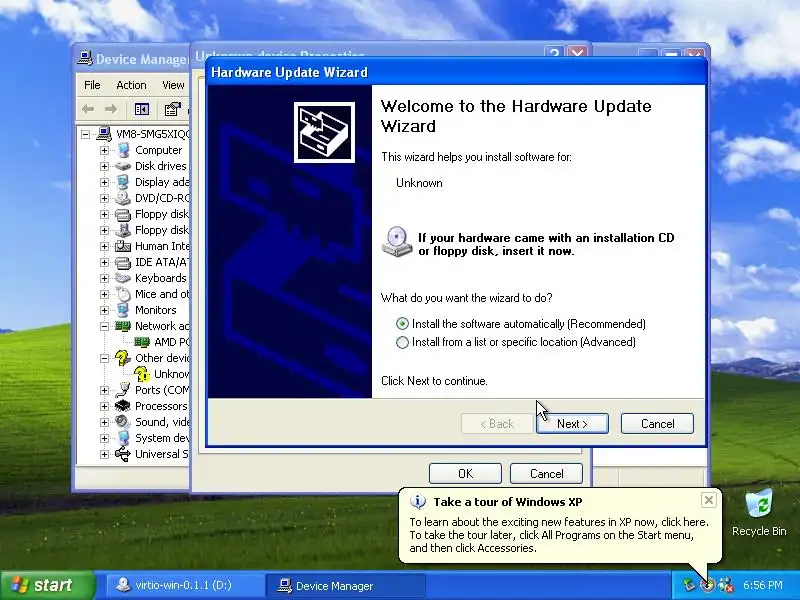
Task: Click the Other devices question mark icon
Action: 122,358
